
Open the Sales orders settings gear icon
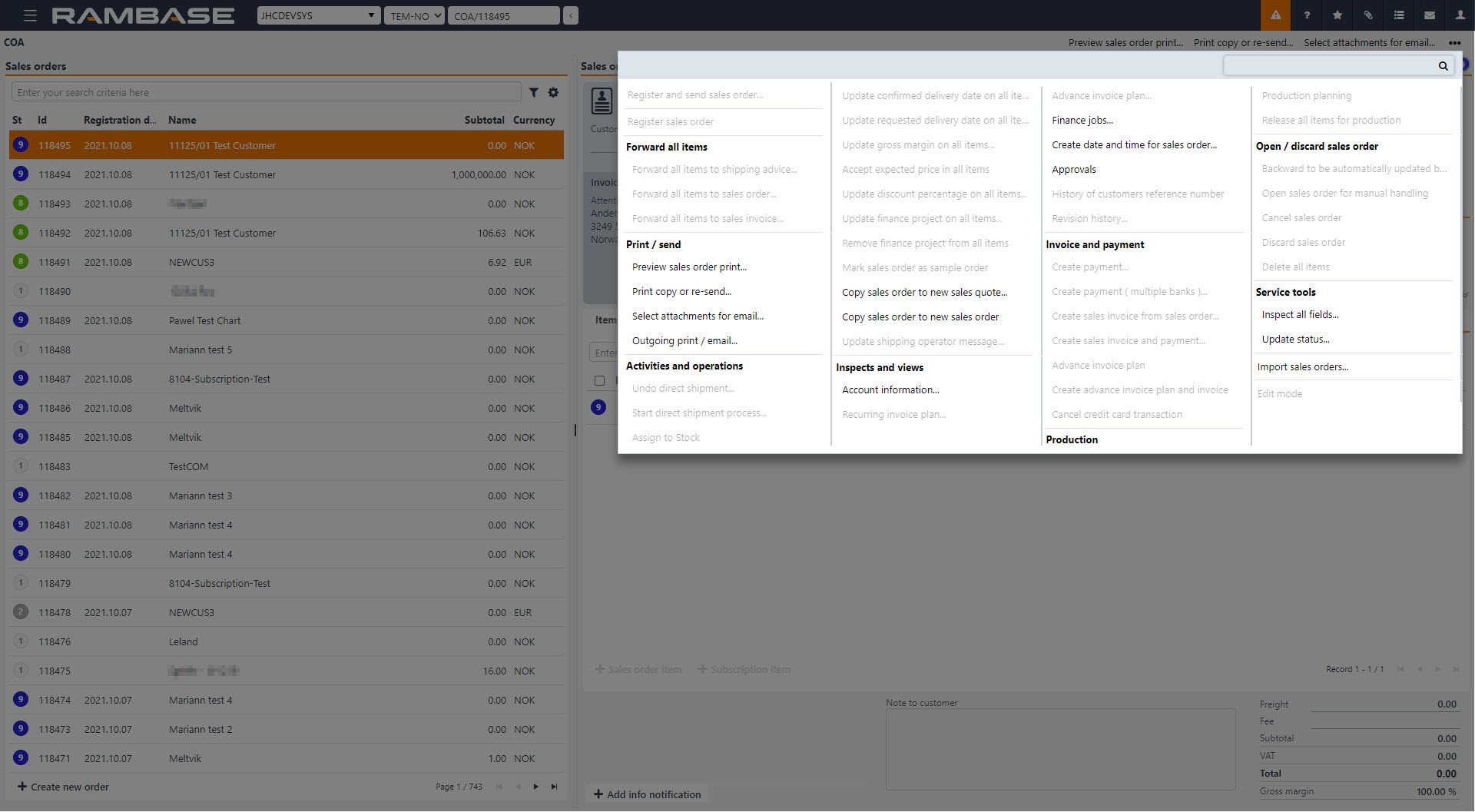554,91
